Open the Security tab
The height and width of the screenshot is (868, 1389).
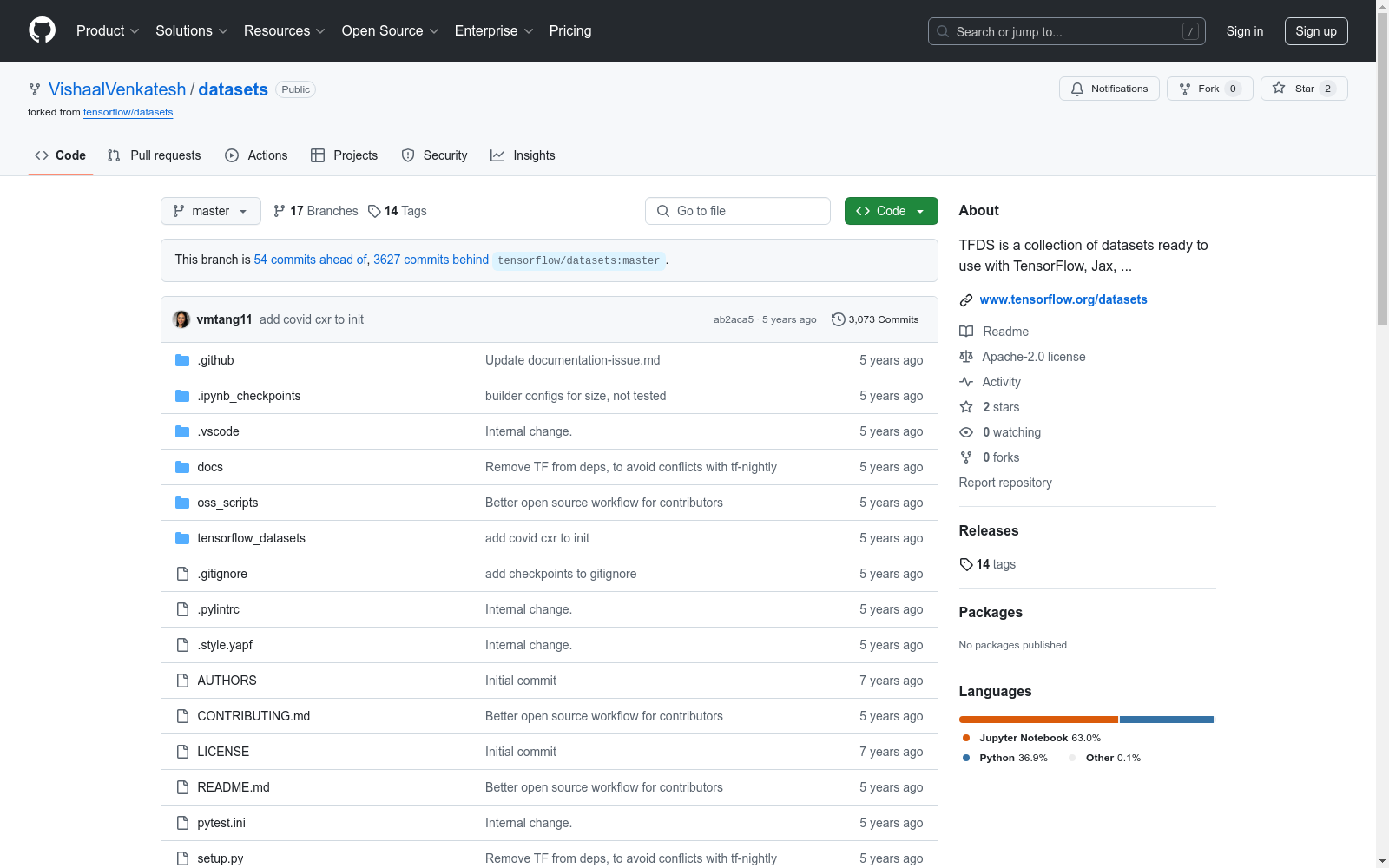[x=434, y=155]
